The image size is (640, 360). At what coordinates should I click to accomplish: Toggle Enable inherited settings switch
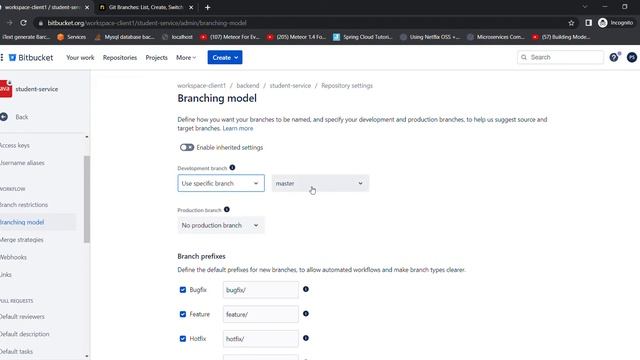click(187, 147)
